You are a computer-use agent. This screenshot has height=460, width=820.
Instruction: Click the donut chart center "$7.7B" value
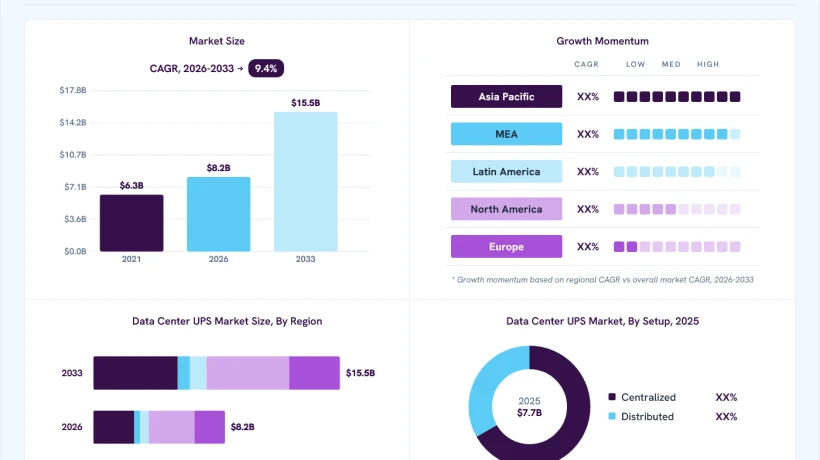[529, 413]
